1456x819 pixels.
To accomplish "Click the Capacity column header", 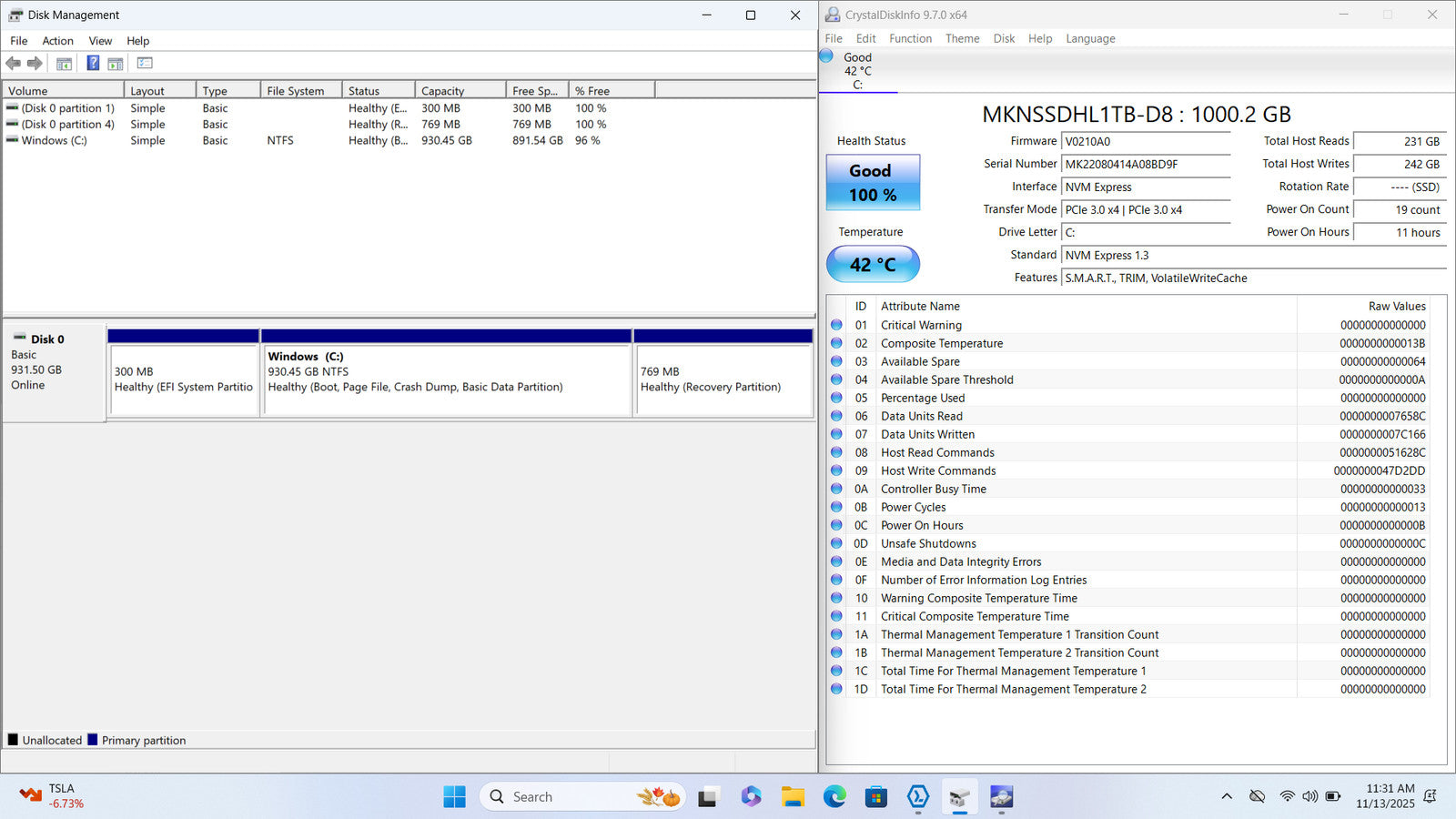I will 460,91.
